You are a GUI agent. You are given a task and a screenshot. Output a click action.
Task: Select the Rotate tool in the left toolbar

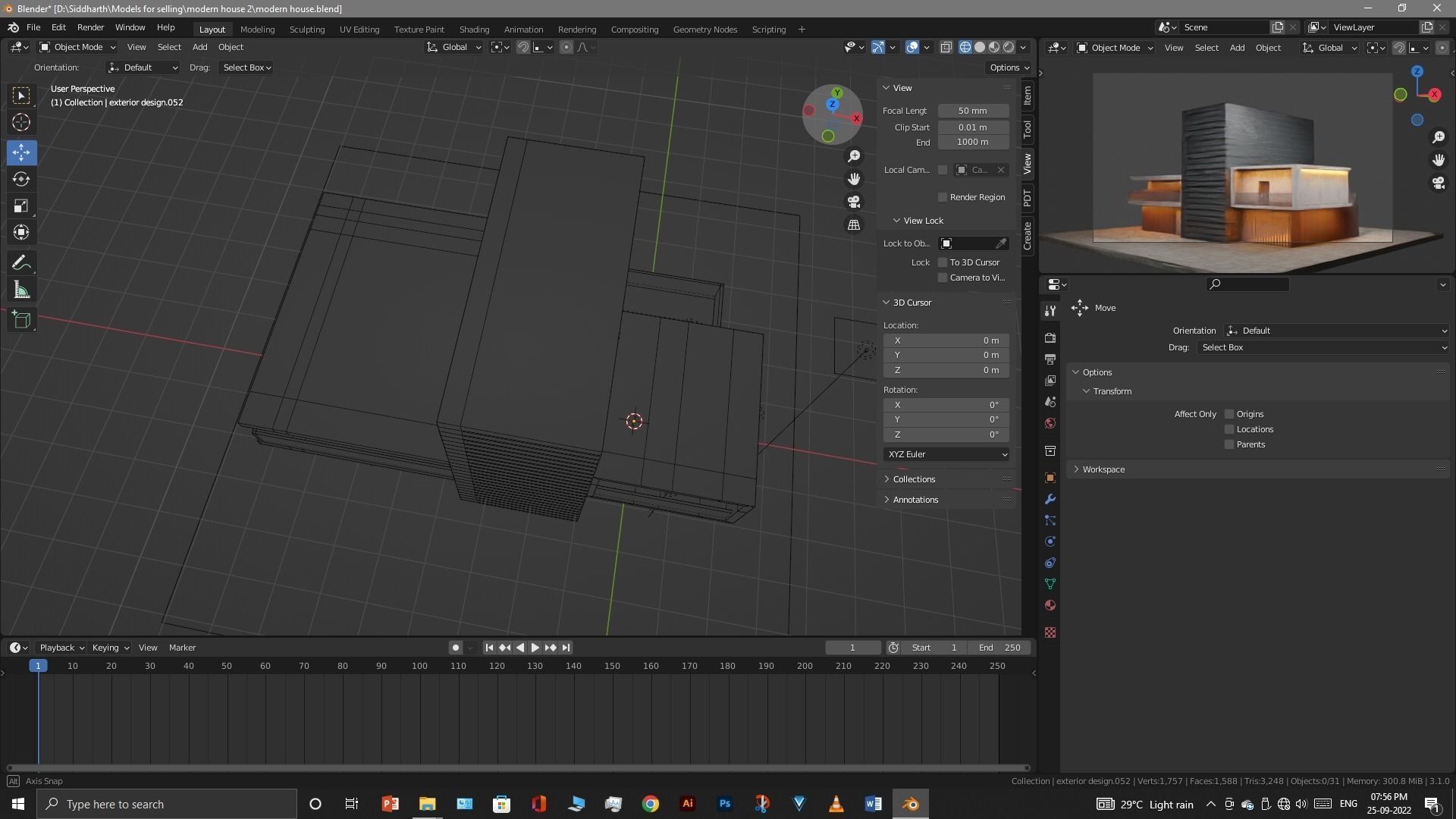pyautogui.click(x=21, y=179)
